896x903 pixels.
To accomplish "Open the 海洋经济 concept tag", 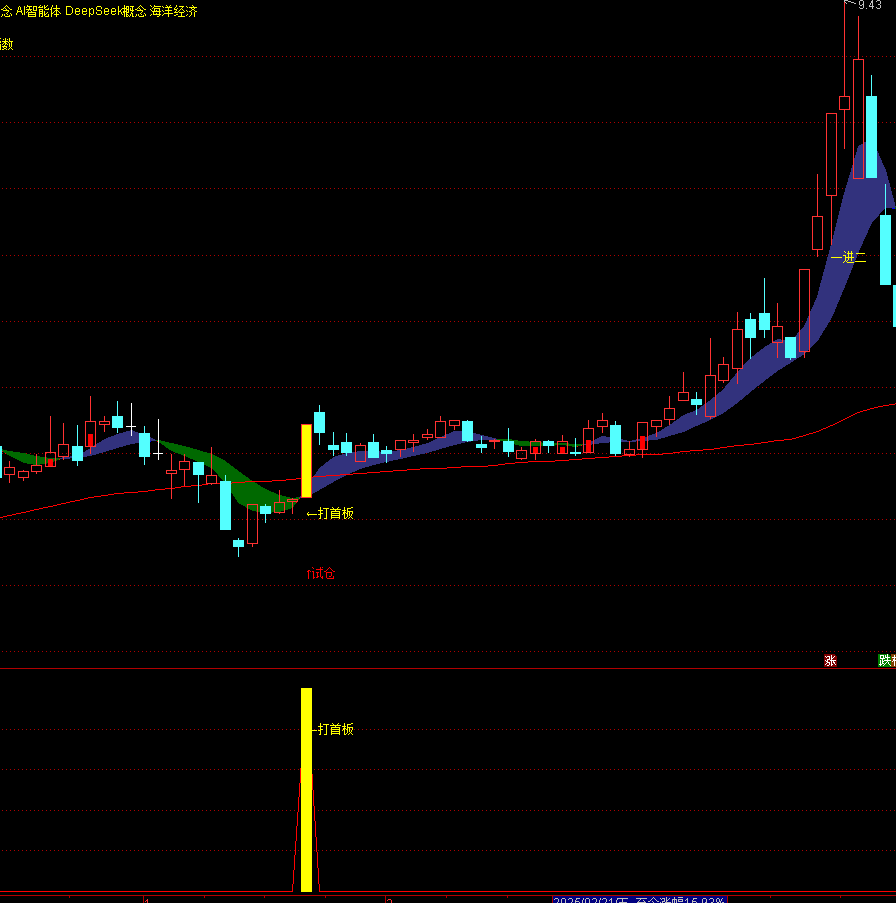I will point(174,11).
